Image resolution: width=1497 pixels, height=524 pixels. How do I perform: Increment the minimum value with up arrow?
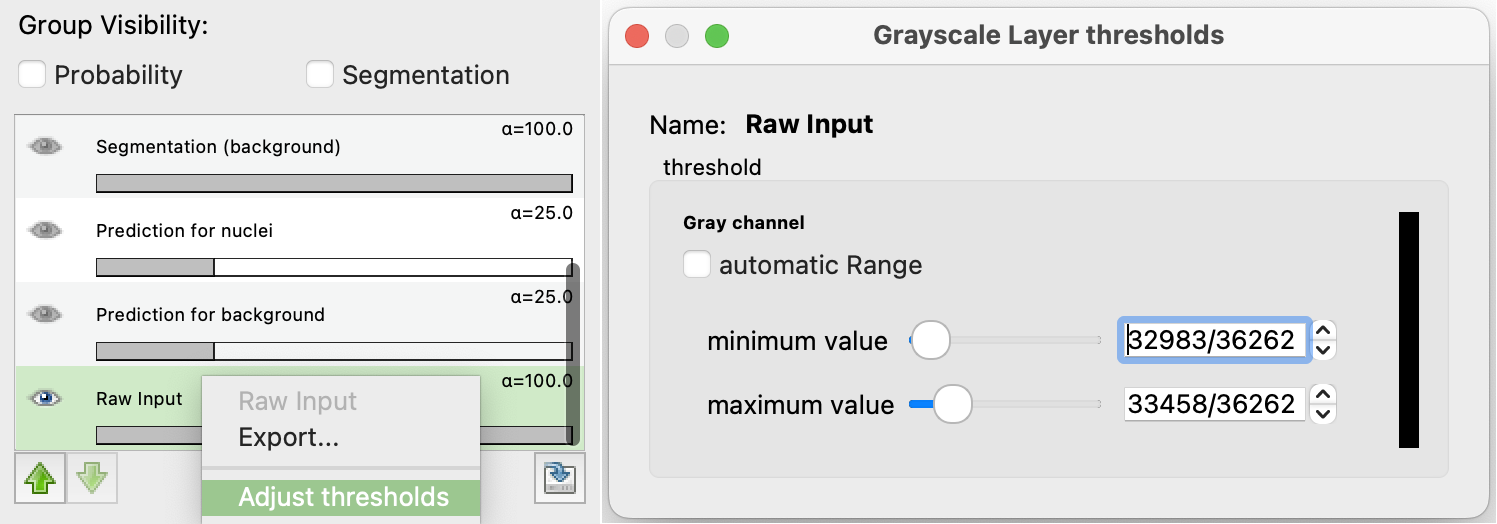(x=1323, y=331)
